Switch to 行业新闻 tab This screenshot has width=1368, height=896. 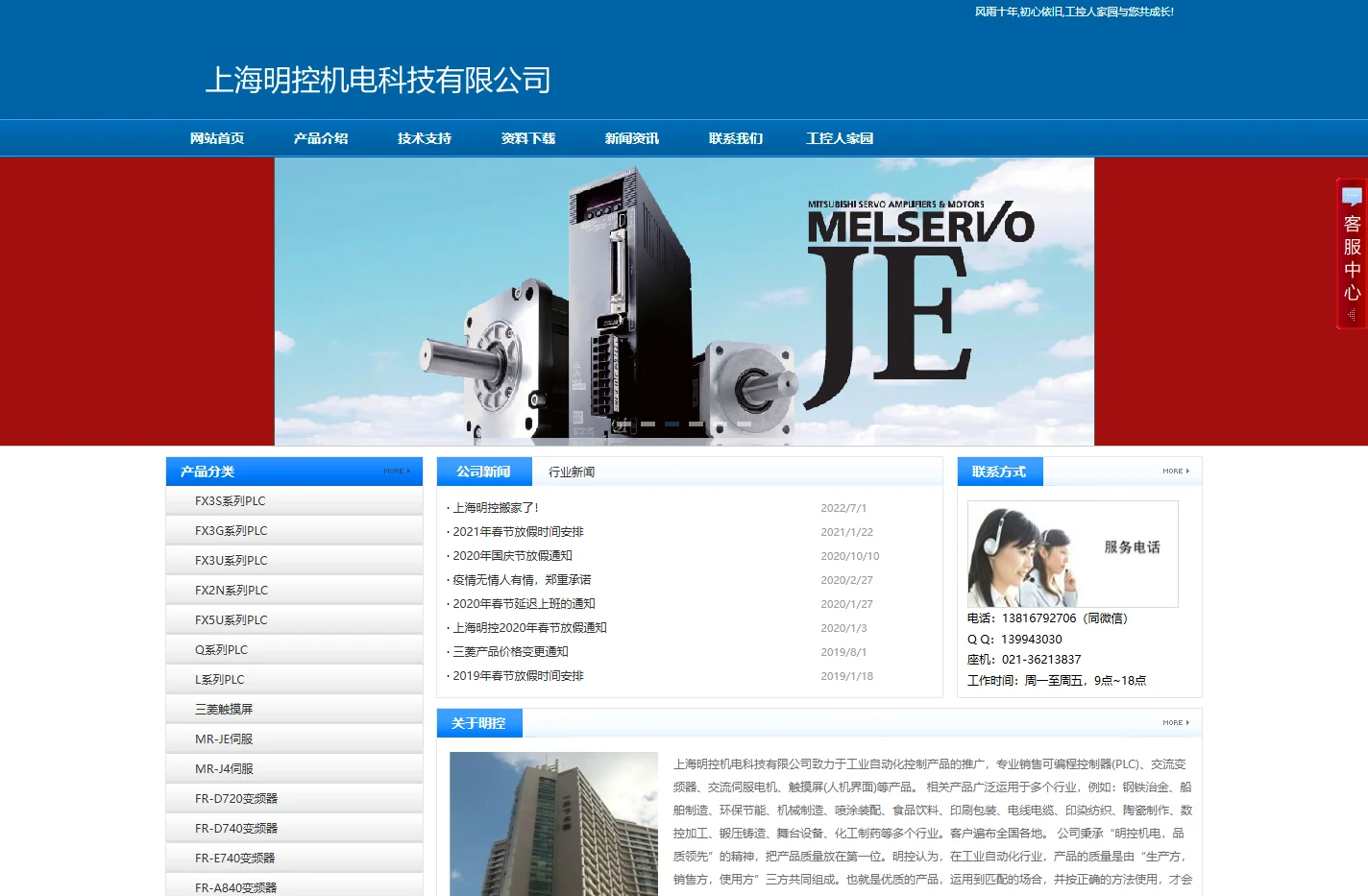572,472
